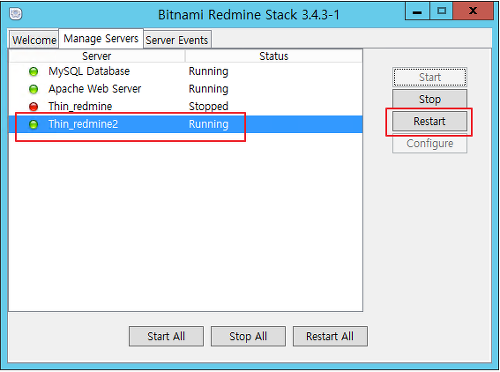Click the Bitnami app icon in title bar
The width and height of the screenshot is (500, 372).
16,14
